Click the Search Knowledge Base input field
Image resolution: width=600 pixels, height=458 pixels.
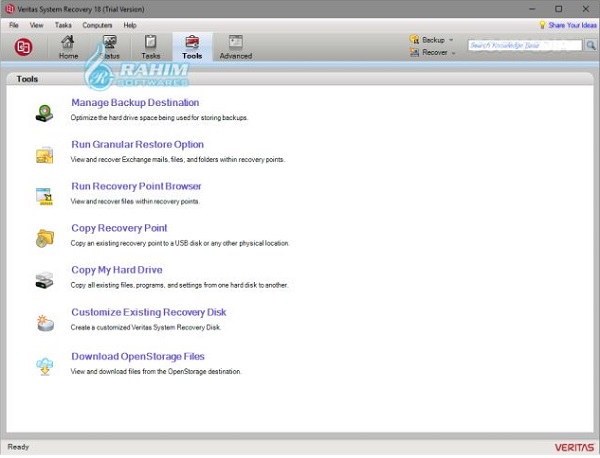click(x=525, y=46)
